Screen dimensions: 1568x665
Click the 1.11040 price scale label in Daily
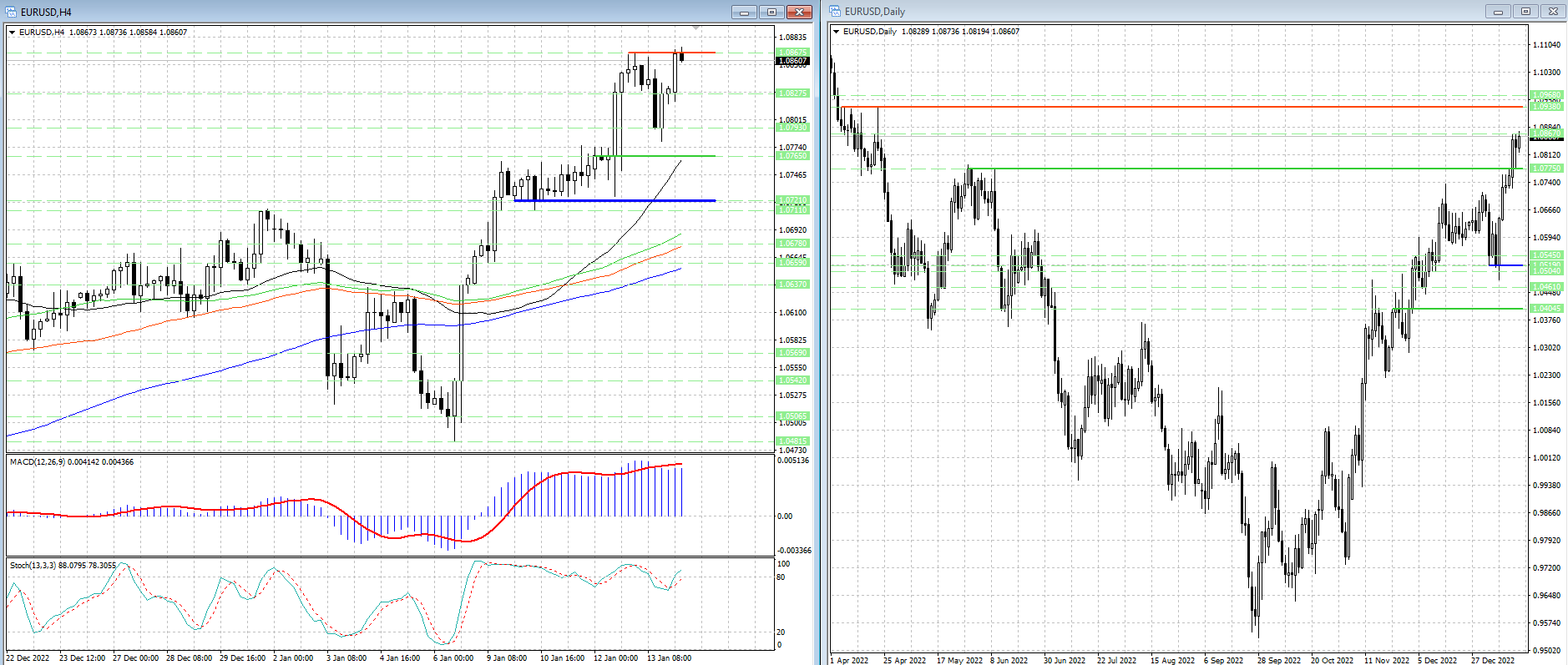(1546, 45)
